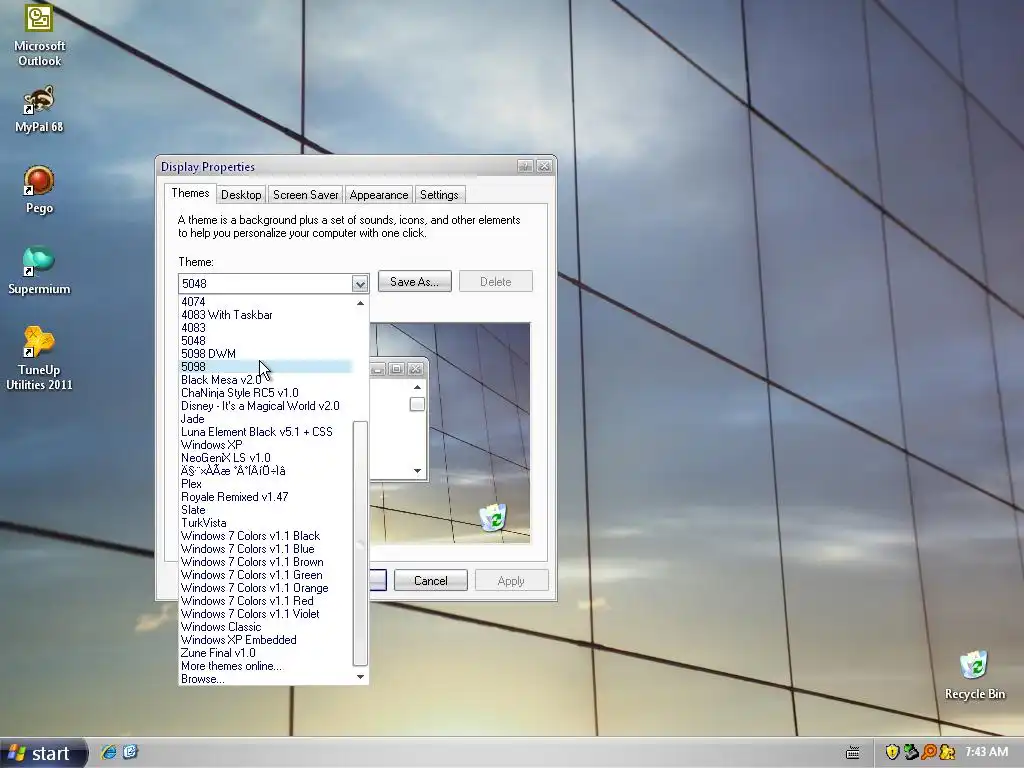The image size is (1024, 768).
Task: Click the disabled Apply button
Action: [x=511, y=581]
